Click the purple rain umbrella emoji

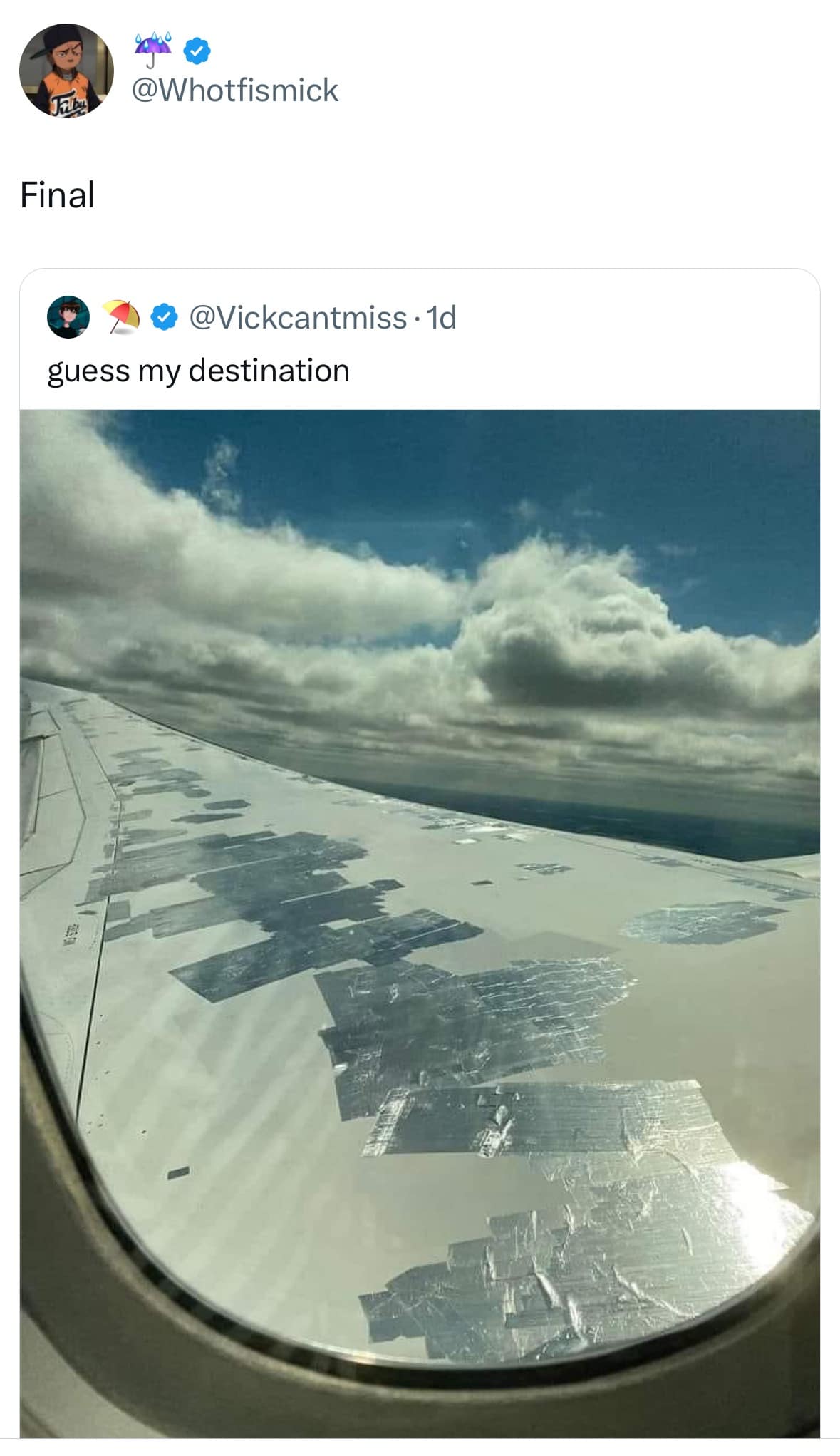(153, 47)
